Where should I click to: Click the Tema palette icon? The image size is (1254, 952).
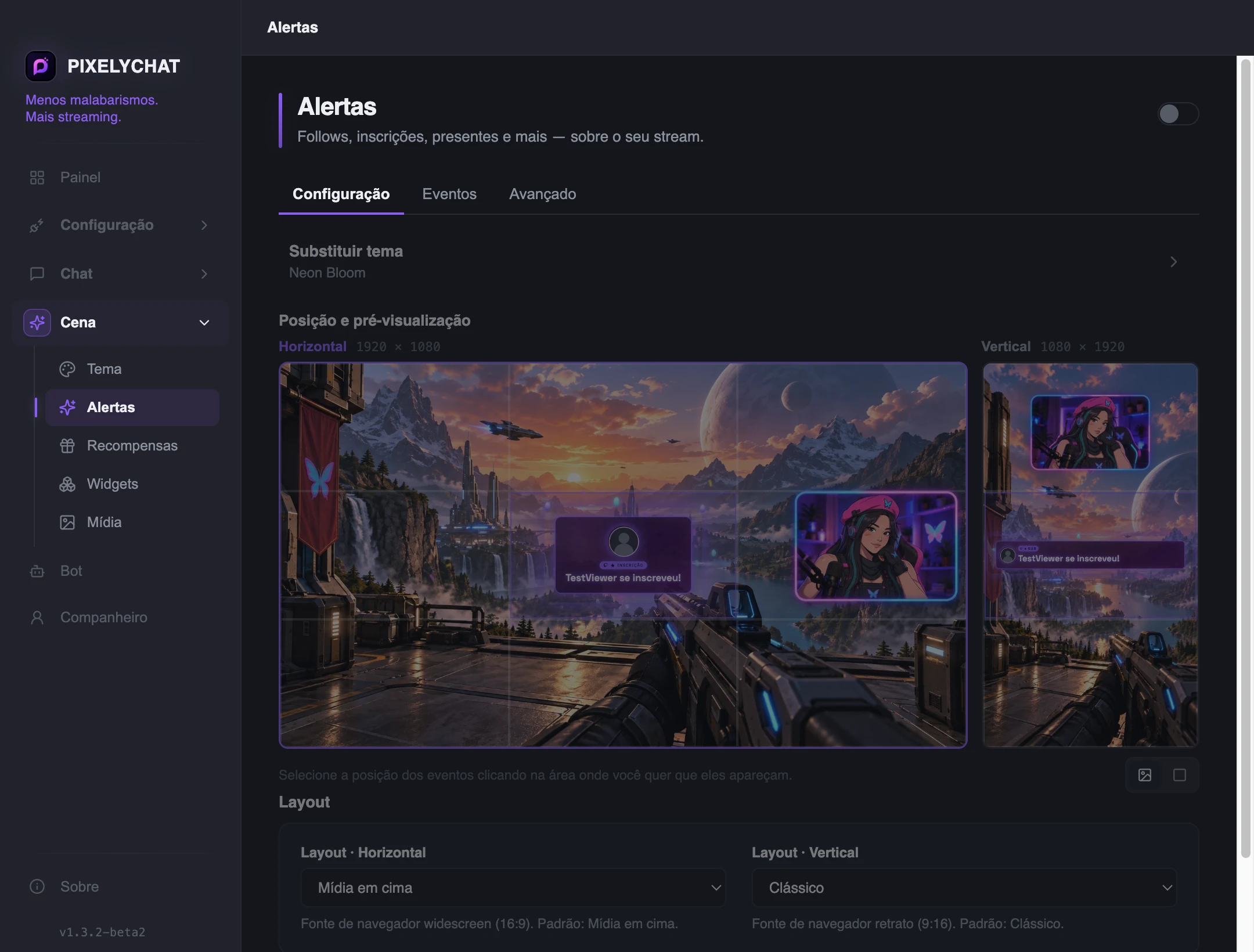click(x=67, y=369)
